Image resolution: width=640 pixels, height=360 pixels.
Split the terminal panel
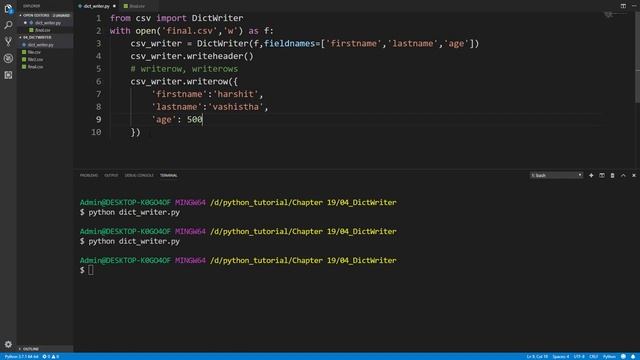point(602,176)
